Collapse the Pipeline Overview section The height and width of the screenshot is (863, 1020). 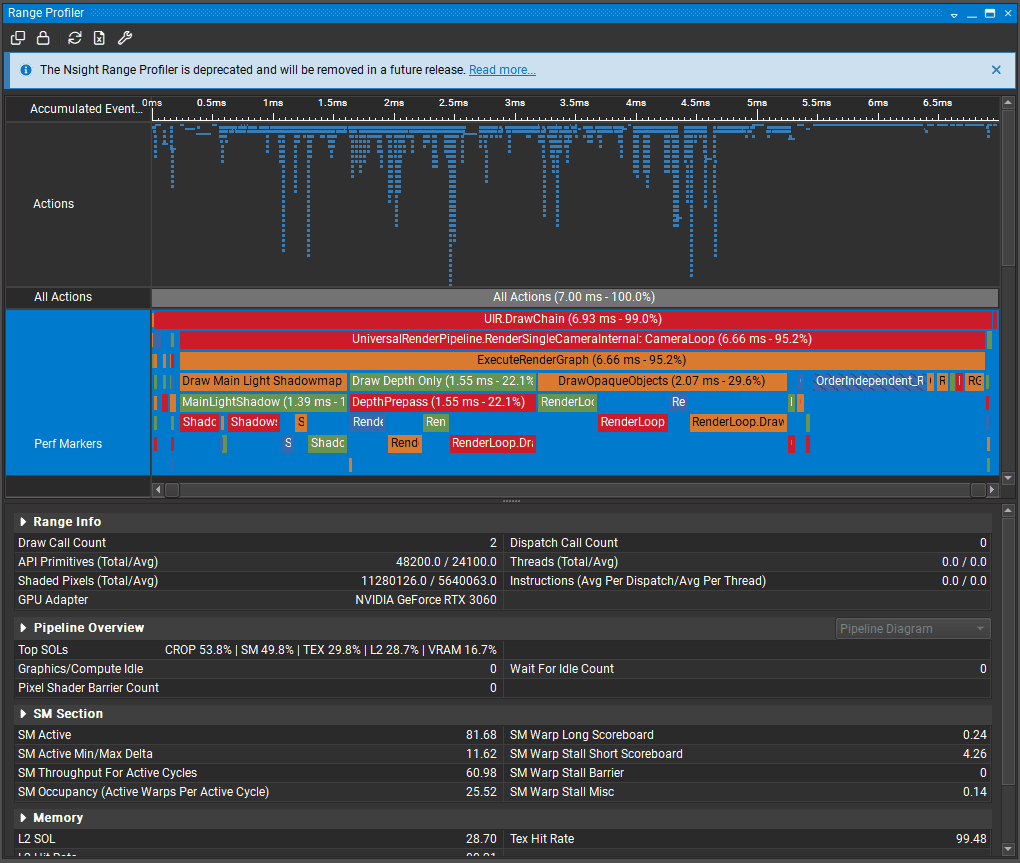point(23,628)
